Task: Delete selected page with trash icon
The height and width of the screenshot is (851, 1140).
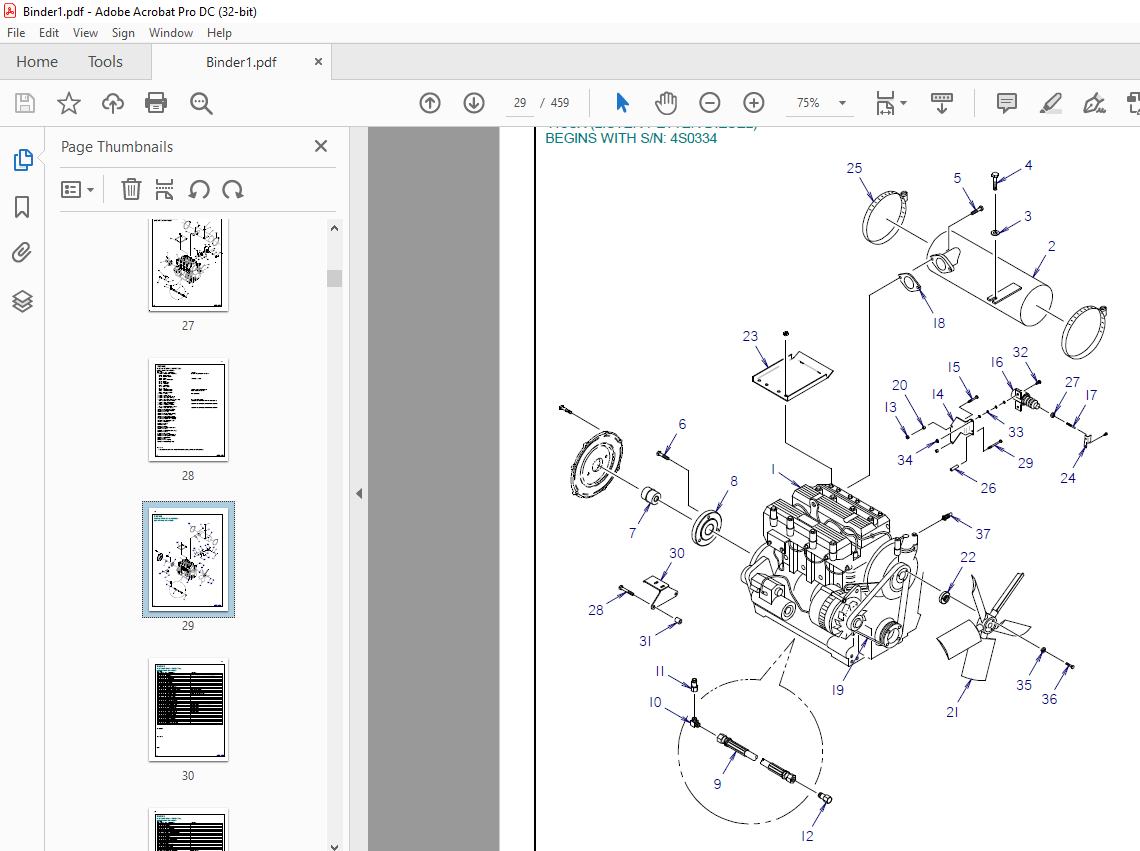Action: click(x=131, y=190)
